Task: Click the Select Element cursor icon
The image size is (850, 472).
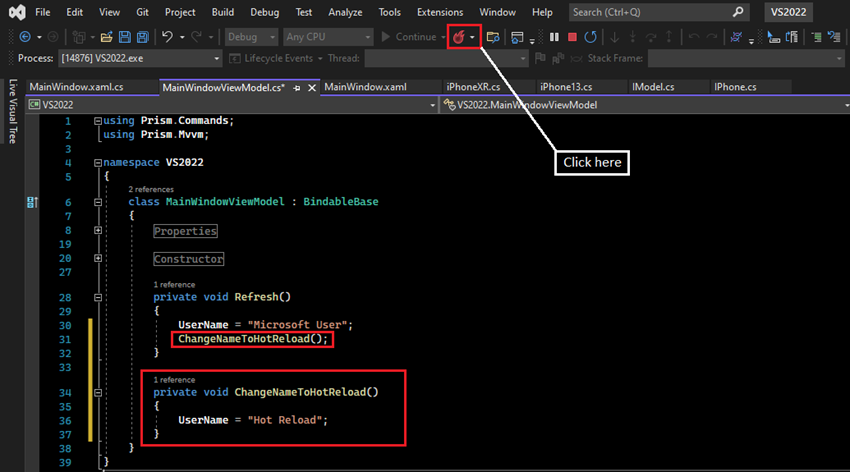Action: coord(774,37)
